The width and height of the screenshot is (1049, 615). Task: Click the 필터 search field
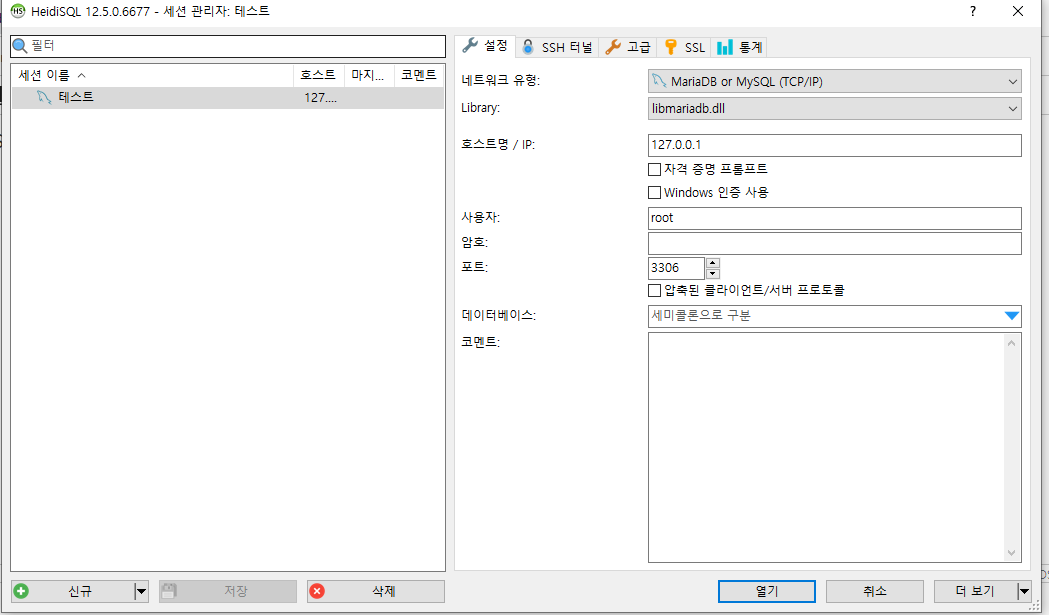(x=228, y=46)
